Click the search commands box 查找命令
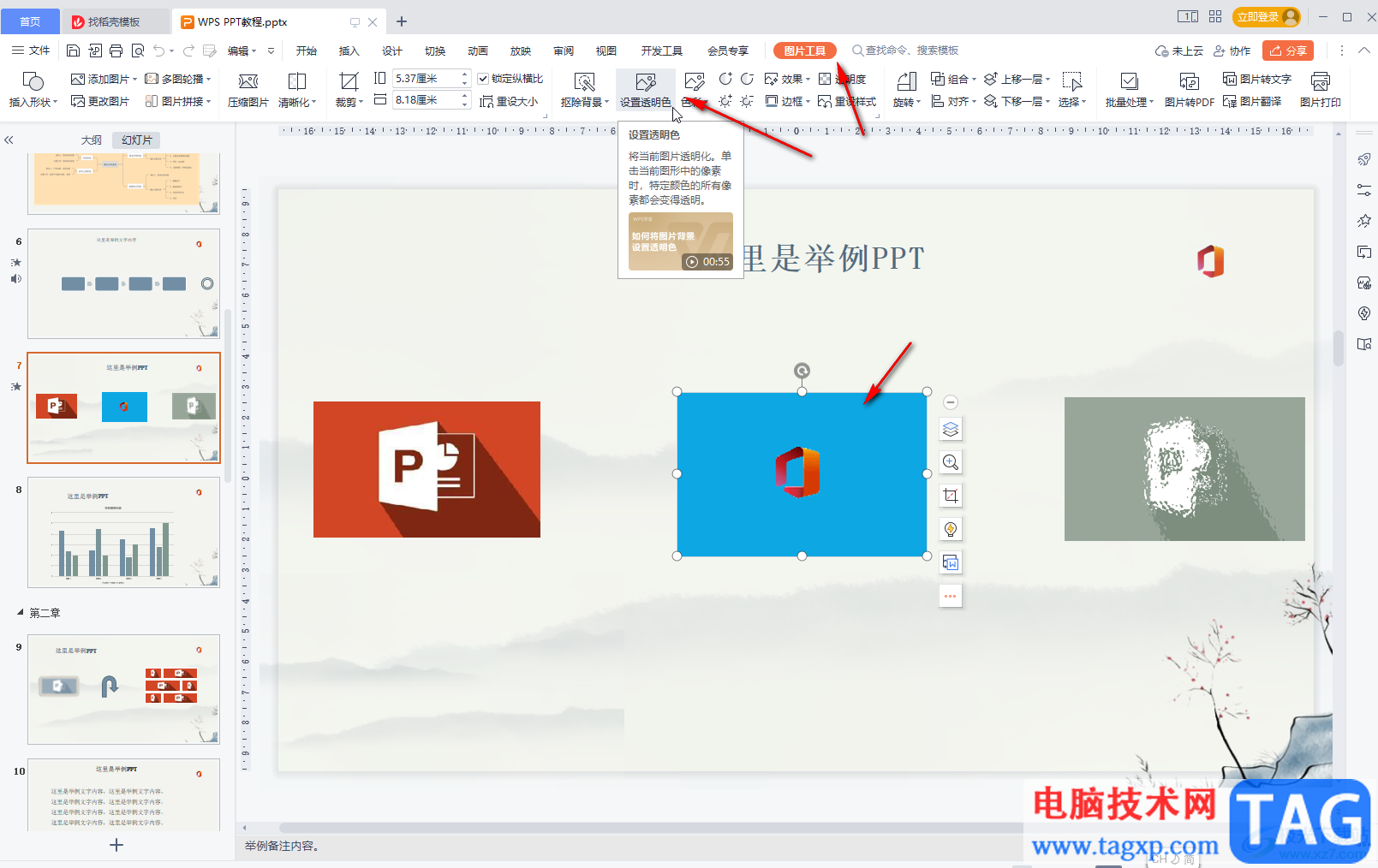1378x868 pixels. coord(906,51)
